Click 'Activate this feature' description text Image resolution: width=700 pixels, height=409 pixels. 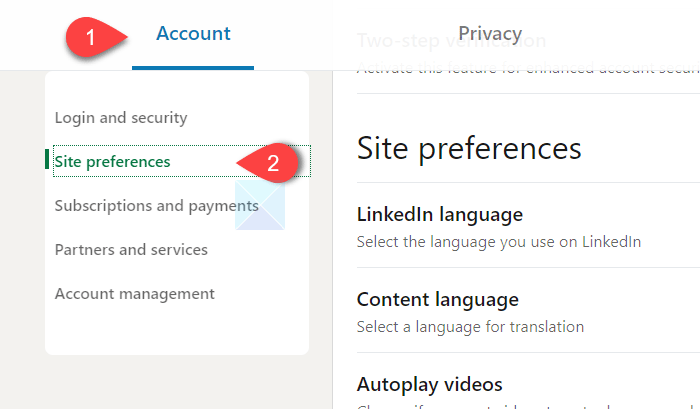(520, 66)
